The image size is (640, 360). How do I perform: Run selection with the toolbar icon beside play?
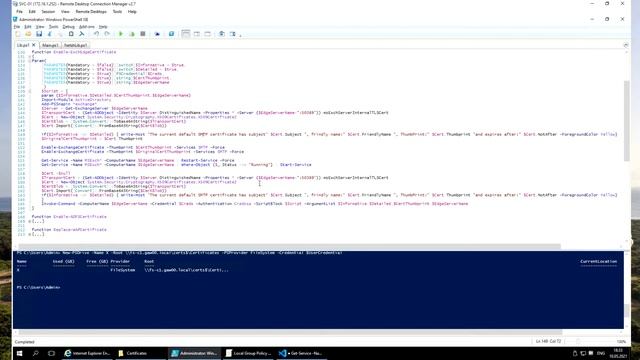coord(132,34)
